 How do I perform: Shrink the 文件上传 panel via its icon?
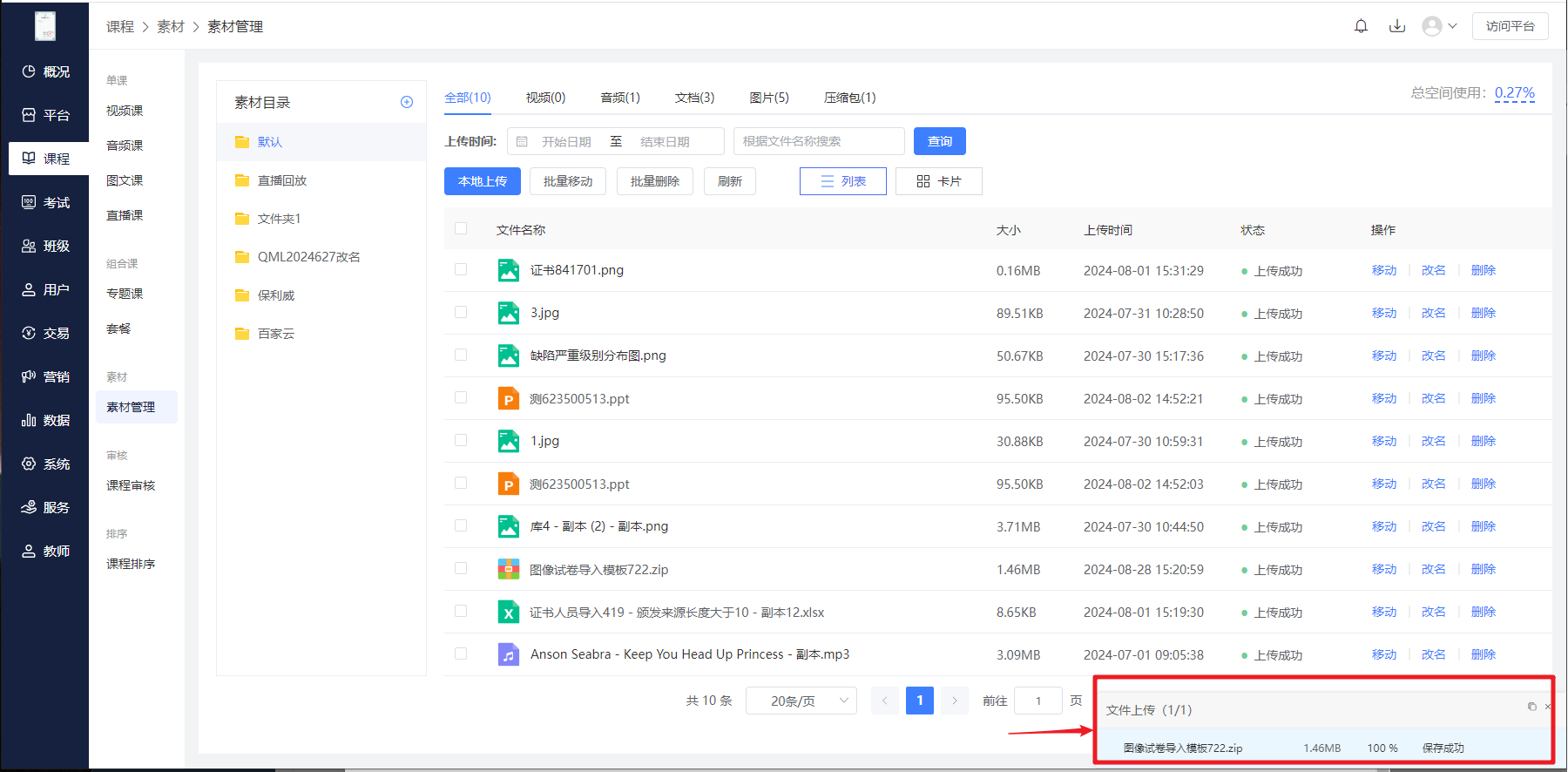point(1531,707)
